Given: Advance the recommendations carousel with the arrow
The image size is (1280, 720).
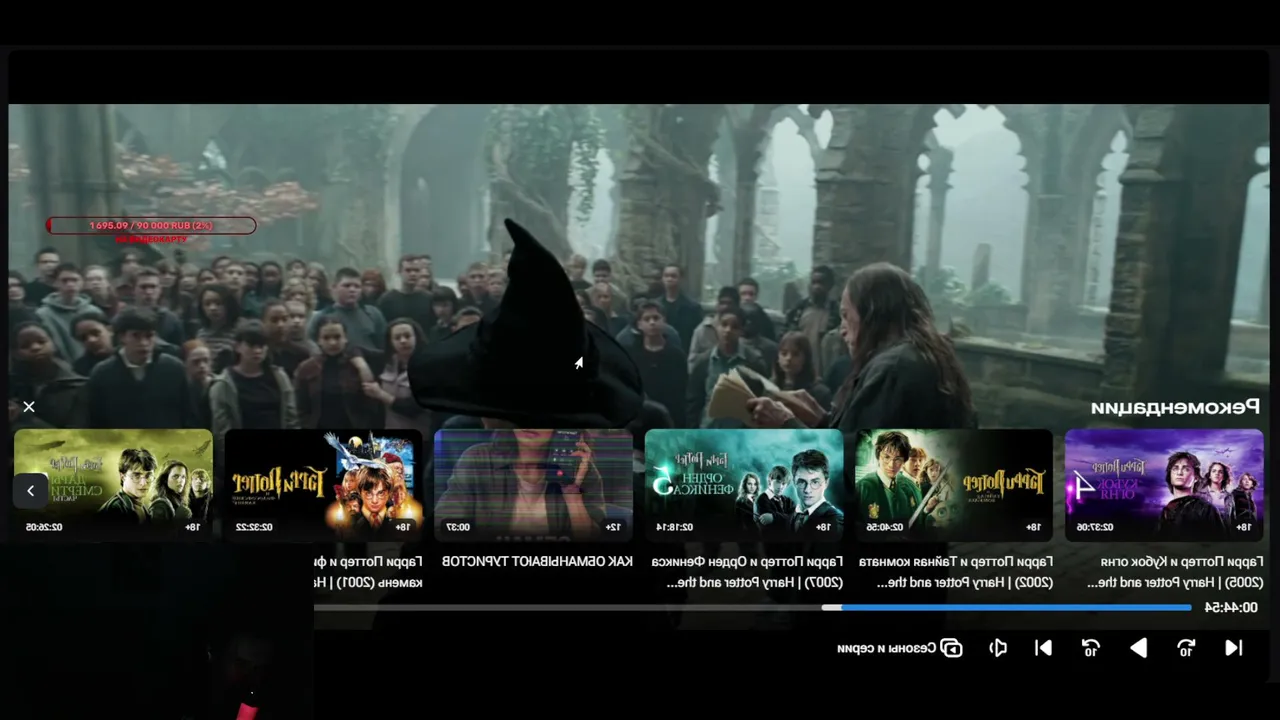Looking at the screenshot, I should tap(30, 490).
